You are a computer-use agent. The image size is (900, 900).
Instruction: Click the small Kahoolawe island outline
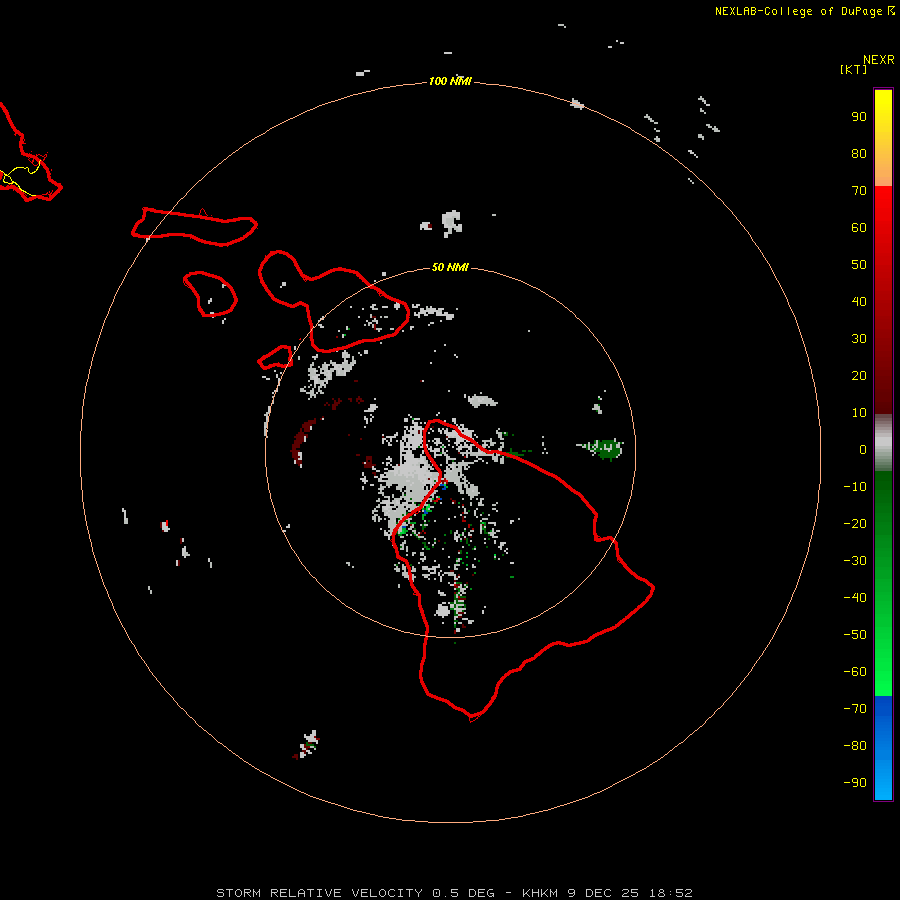pos(276,357)
